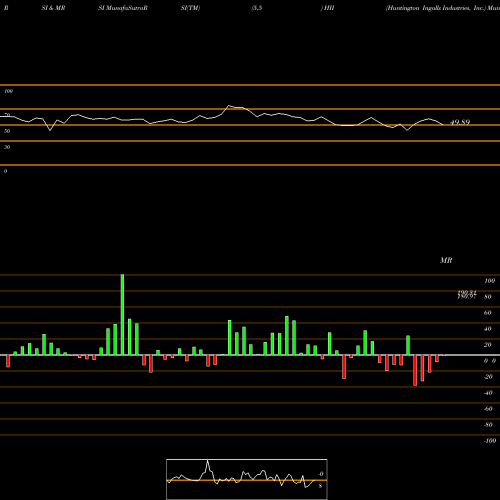Click the MR axis label -80
500x500 pixels.
[488, 425]
